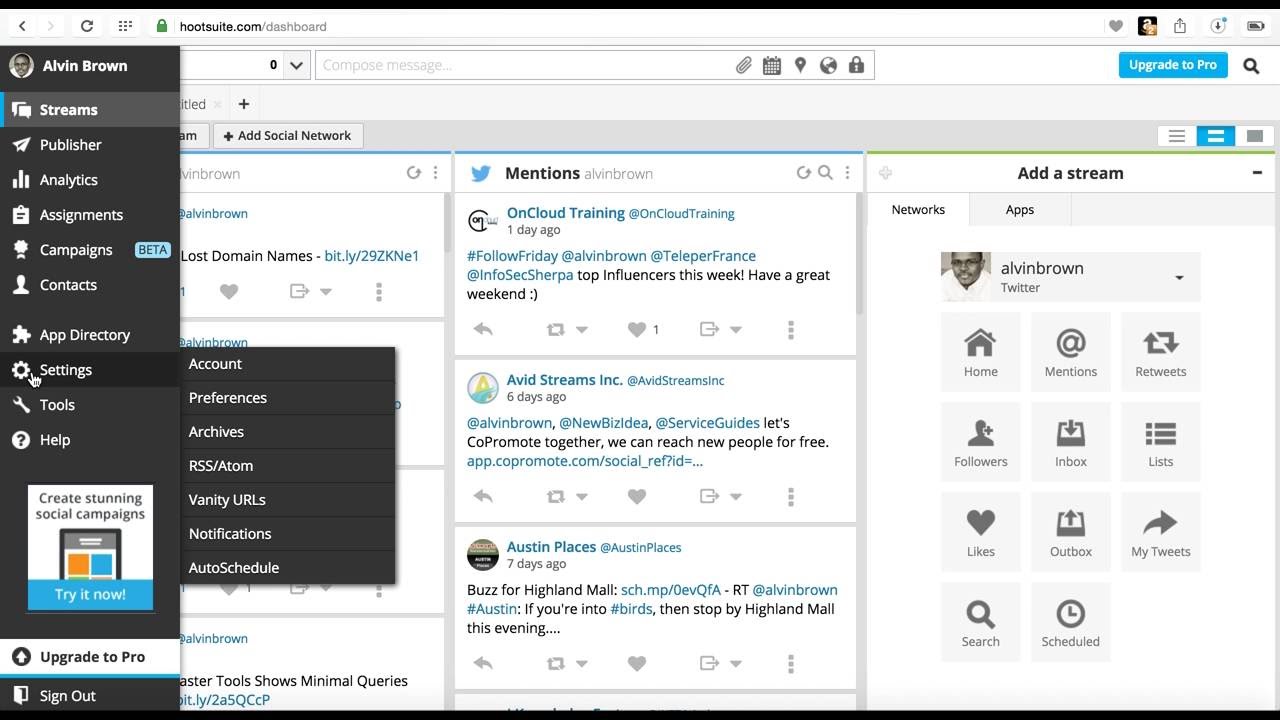Open App Directory
The height and width of the screenshot is (720, 1280).
90,335
